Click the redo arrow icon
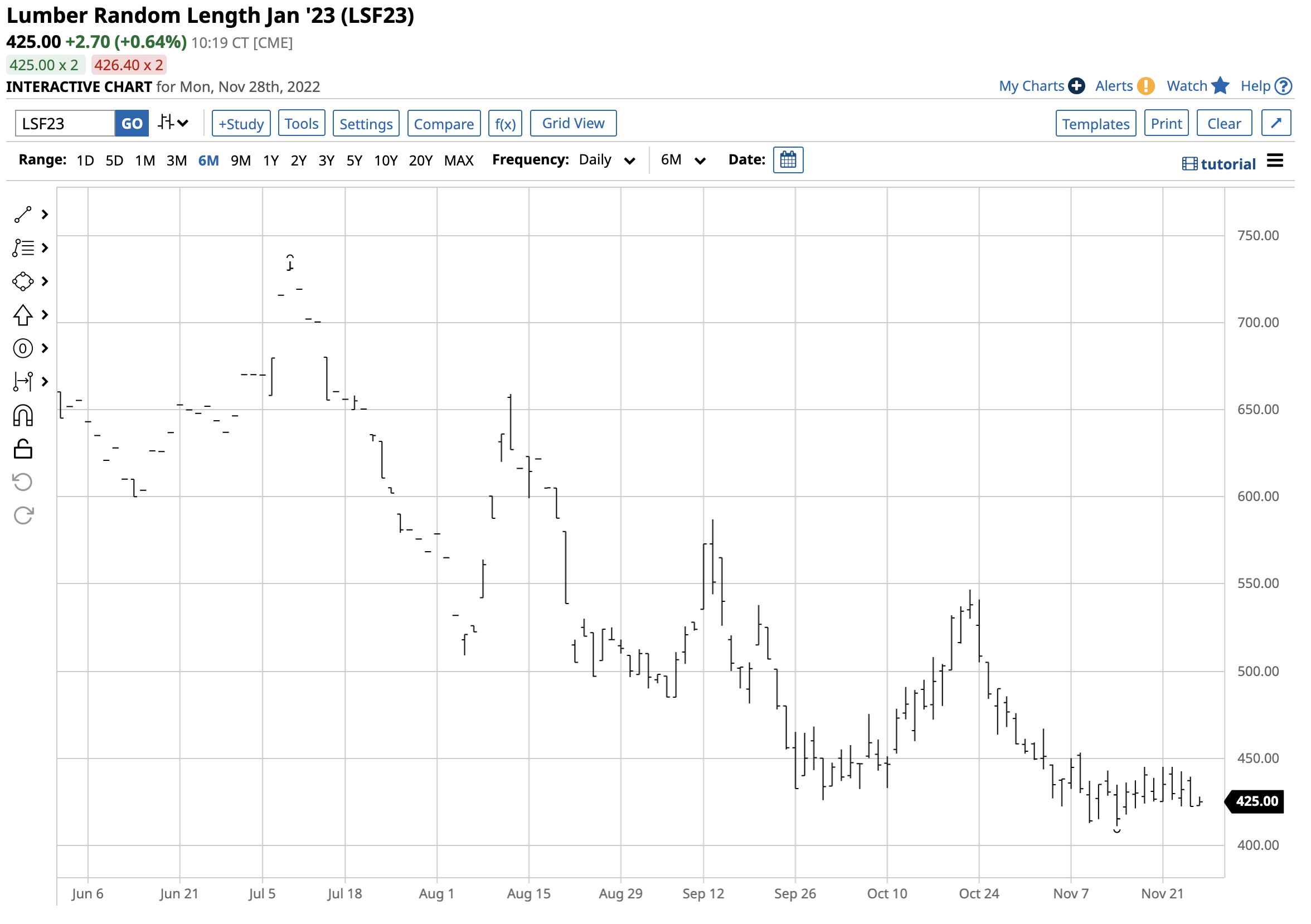The width and height of the screenshot is (1311, 924). (23, 517)
